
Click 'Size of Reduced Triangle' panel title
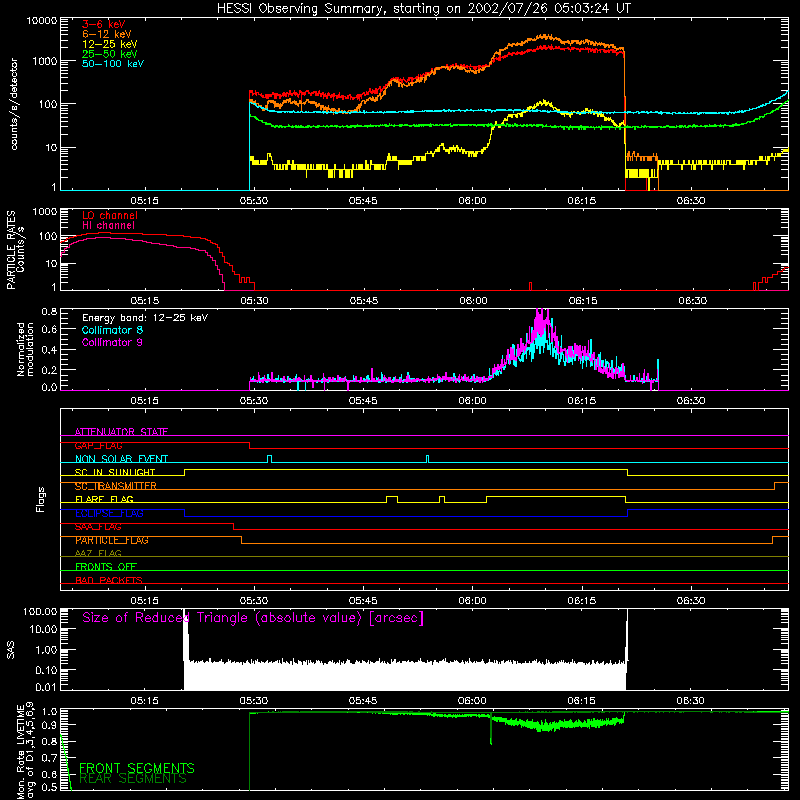253,618
